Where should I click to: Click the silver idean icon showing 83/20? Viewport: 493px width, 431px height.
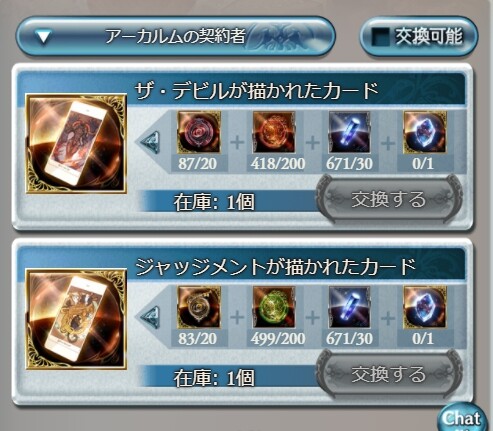[x=199, y=307]
